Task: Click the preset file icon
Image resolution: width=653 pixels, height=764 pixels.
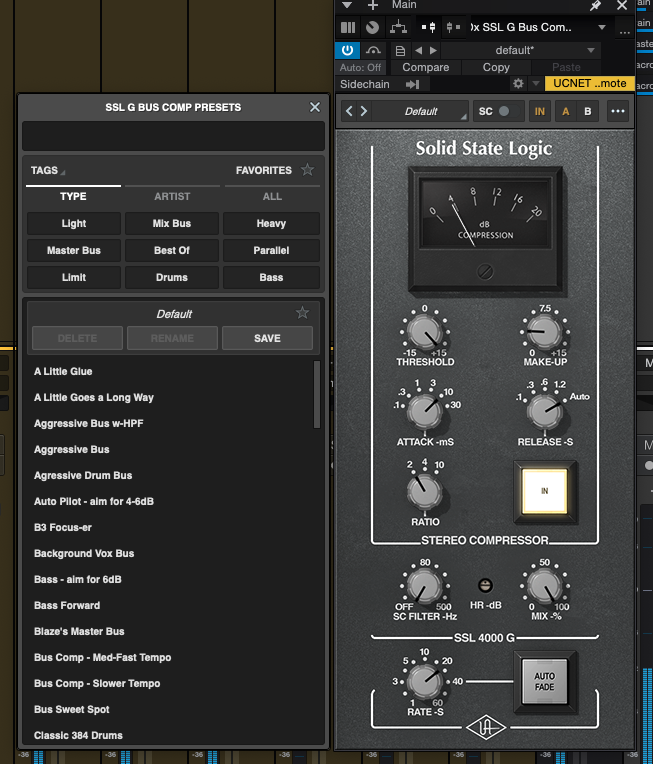Action: [x=400, y=51]
